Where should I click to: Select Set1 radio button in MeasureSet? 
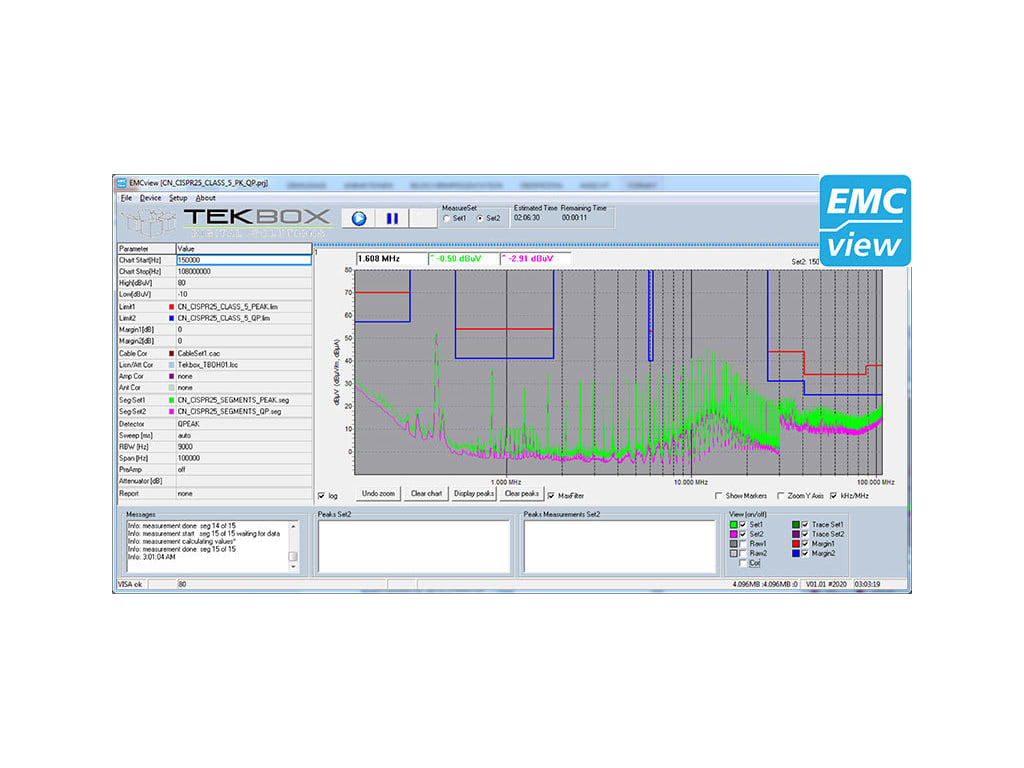(x=446, y=218)
